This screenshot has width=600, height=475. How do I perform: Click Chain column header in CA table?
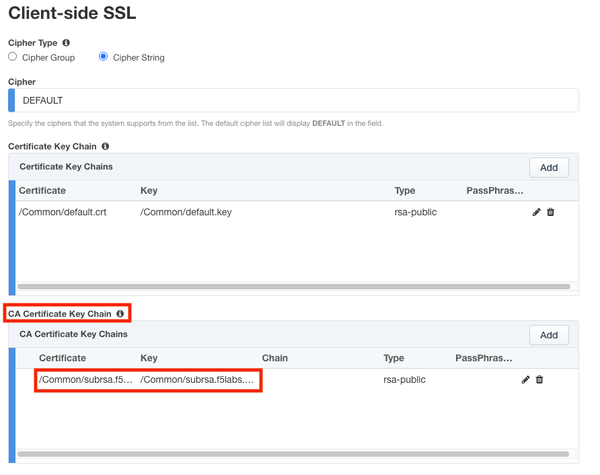(x=275, y=358)
